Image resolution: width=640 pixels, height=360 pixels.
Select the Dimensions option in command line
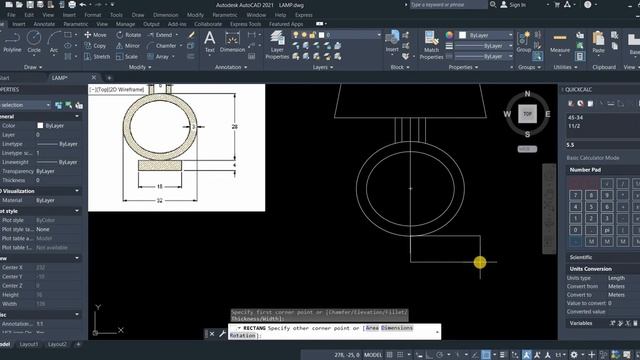click(x=397, y=328)
